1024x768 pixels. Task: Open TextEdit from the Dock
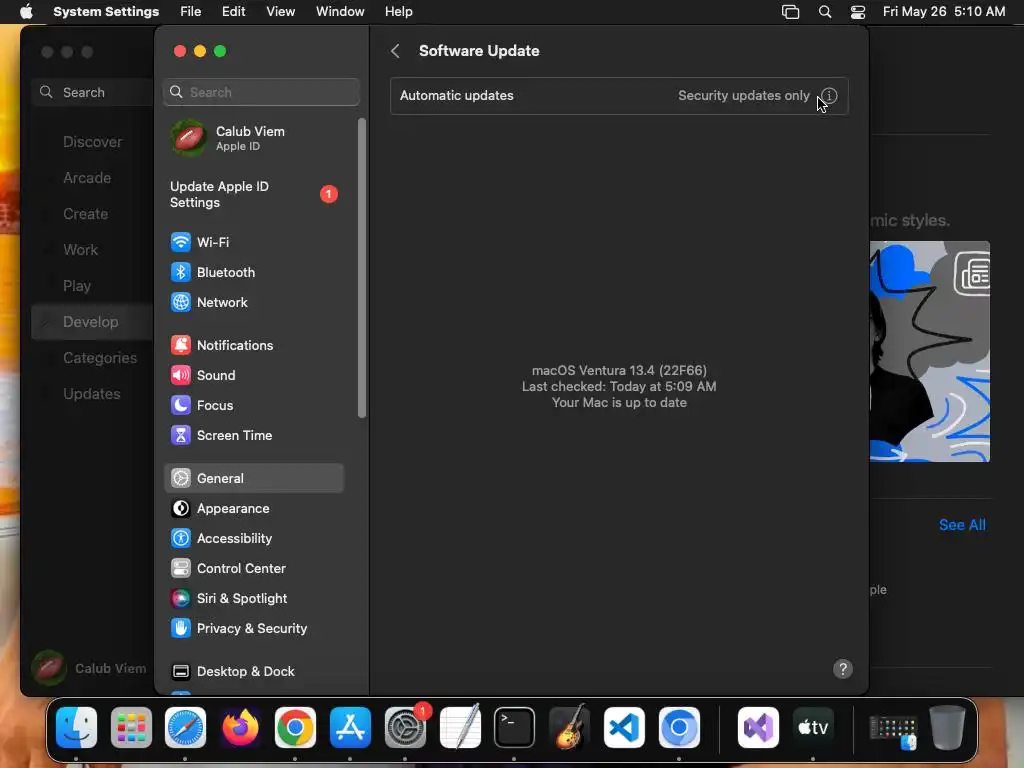460,728
